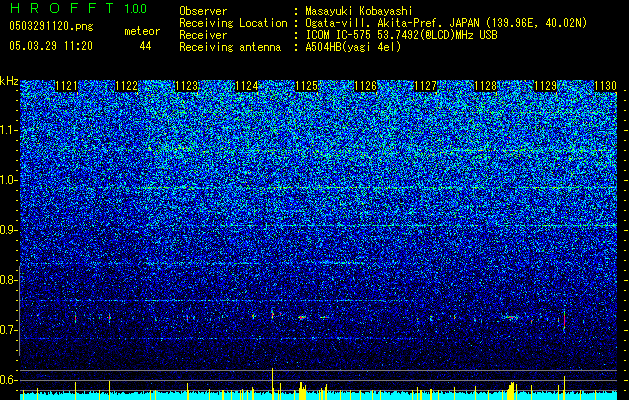The height and width of the screenshot is (400, 629).
Task: Click the 0.6 kHz axis label
Action: pos(7,380)
